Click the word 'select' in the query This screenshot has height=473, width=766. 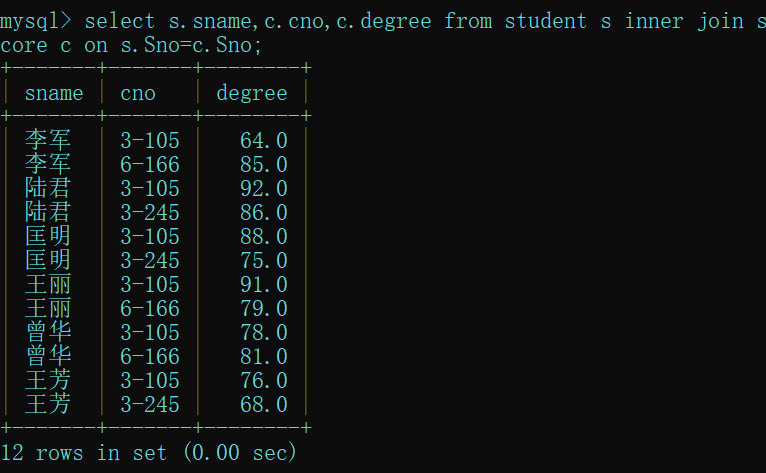click(120, 21)
